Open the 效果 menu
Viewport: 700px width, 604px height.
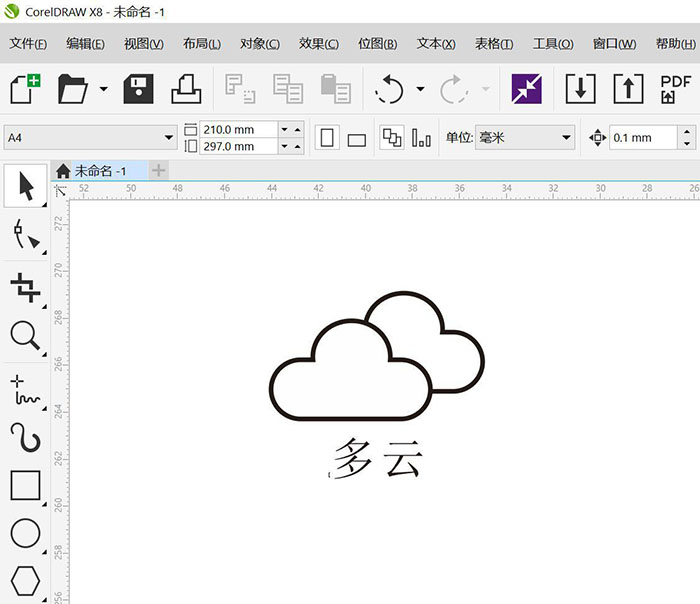tap(318, 44)
